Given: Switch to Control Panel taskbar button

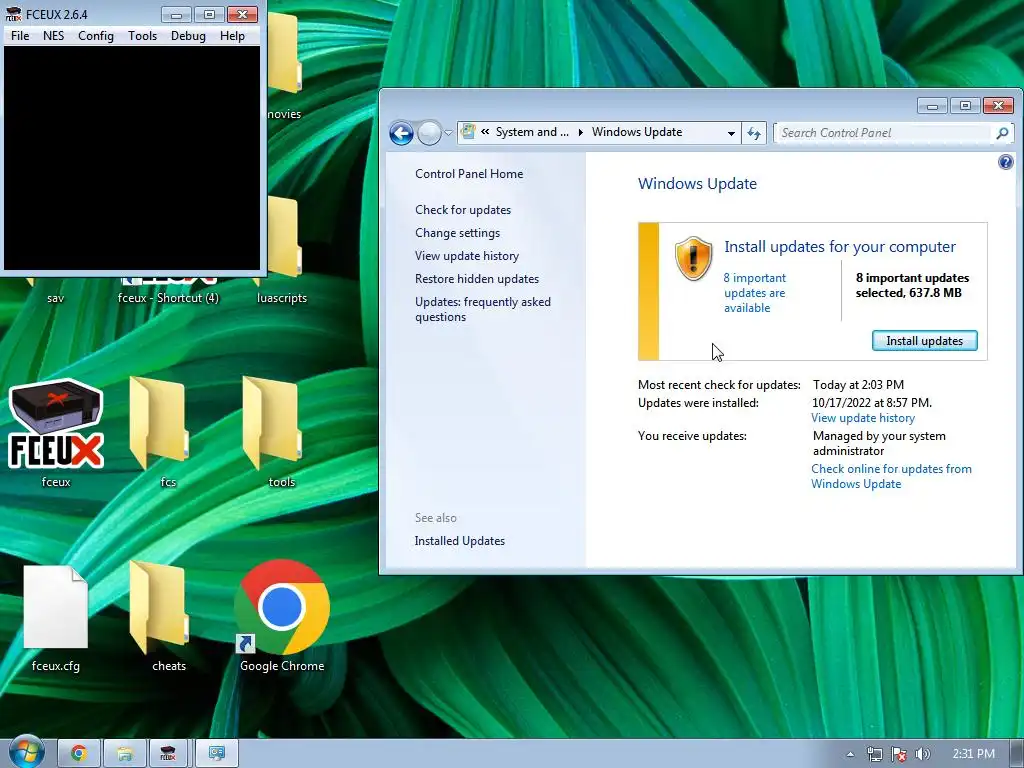Looking at the screenshot, I should pos(217,754).
